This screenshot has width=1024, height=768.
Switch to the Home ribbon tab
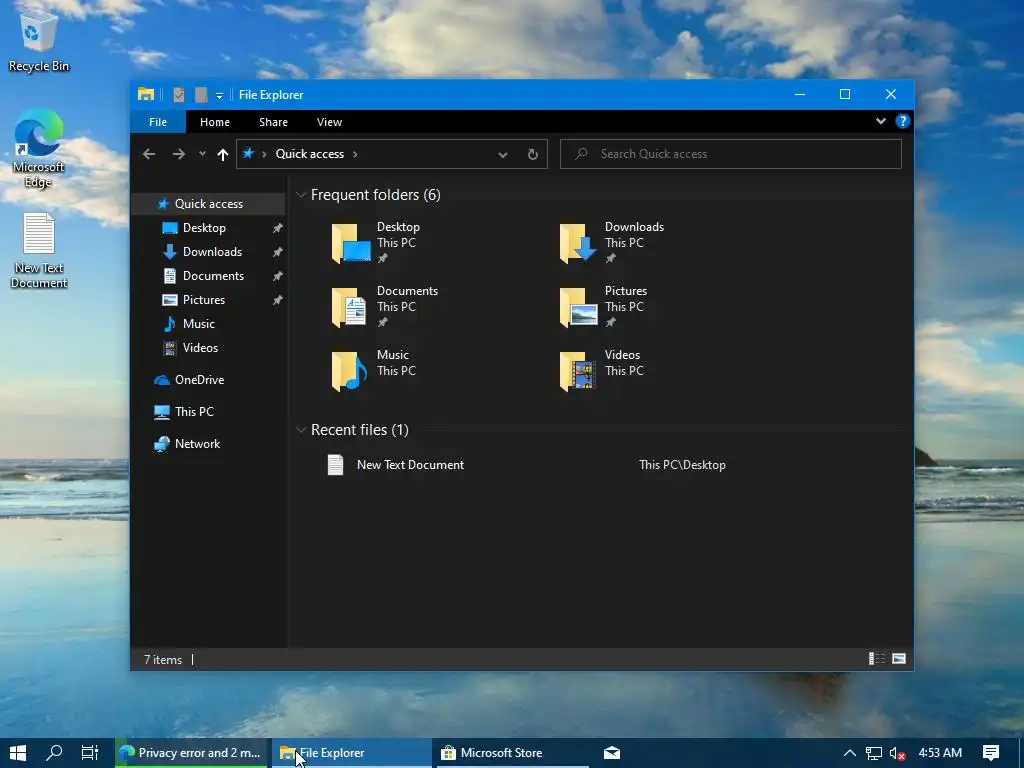pyautogui.click(x=214, y=122)
